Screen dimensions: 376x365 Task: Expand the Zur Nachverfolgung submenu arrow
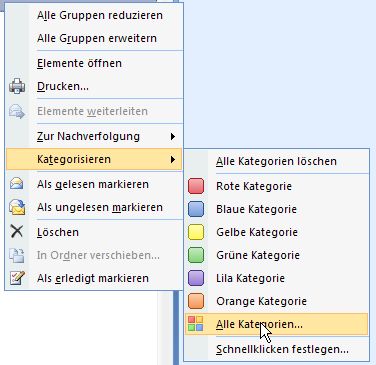(x=172, y=136)
